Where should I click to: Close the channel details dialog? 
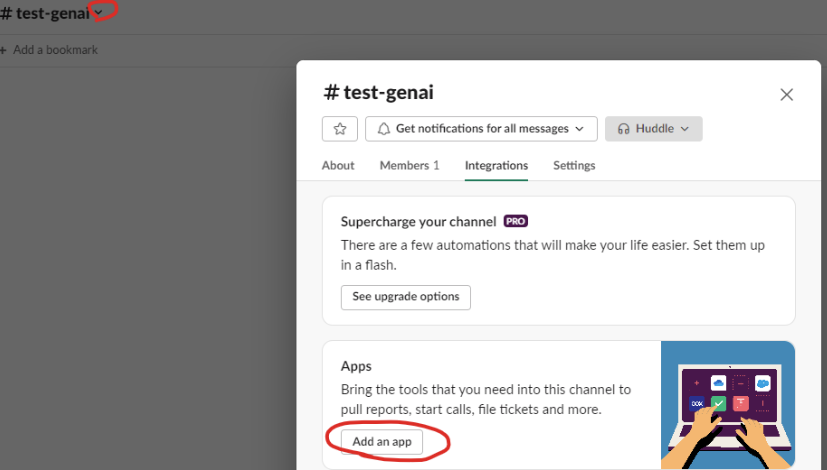(786, 95)
